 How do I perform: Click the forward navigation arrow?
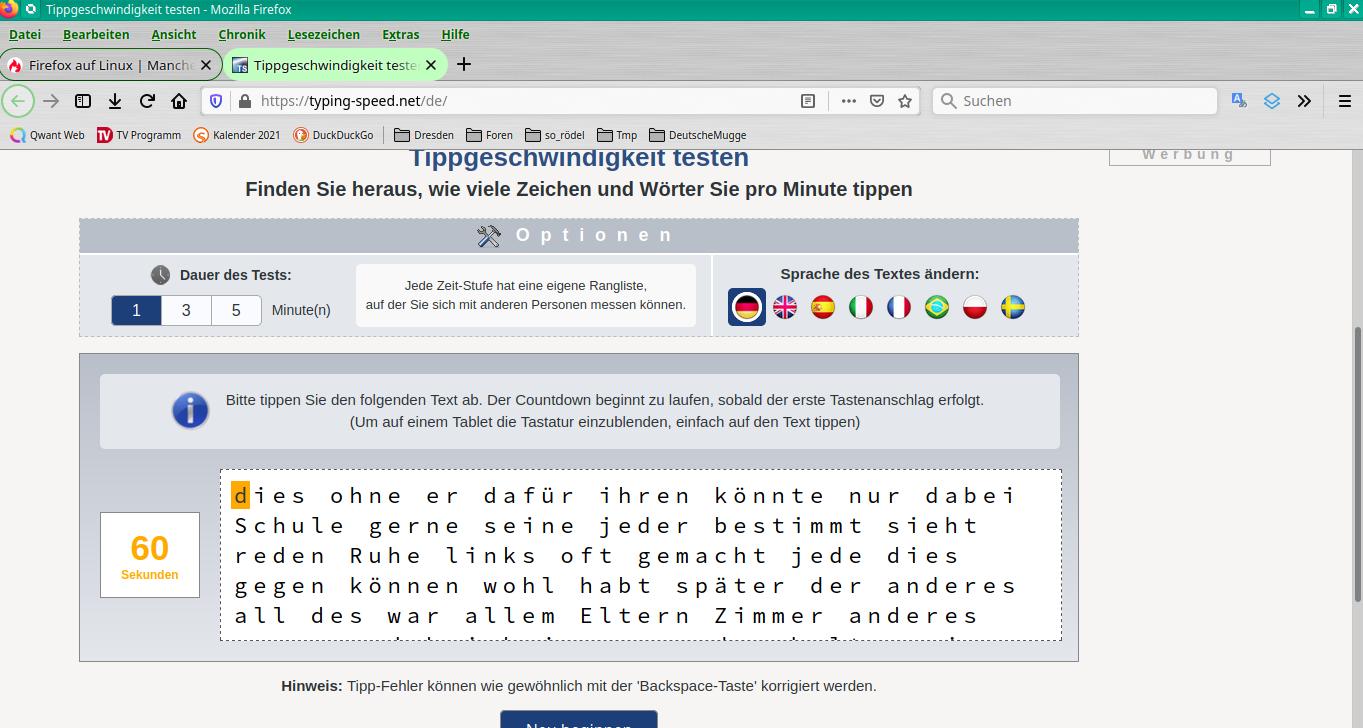(51, 101)
